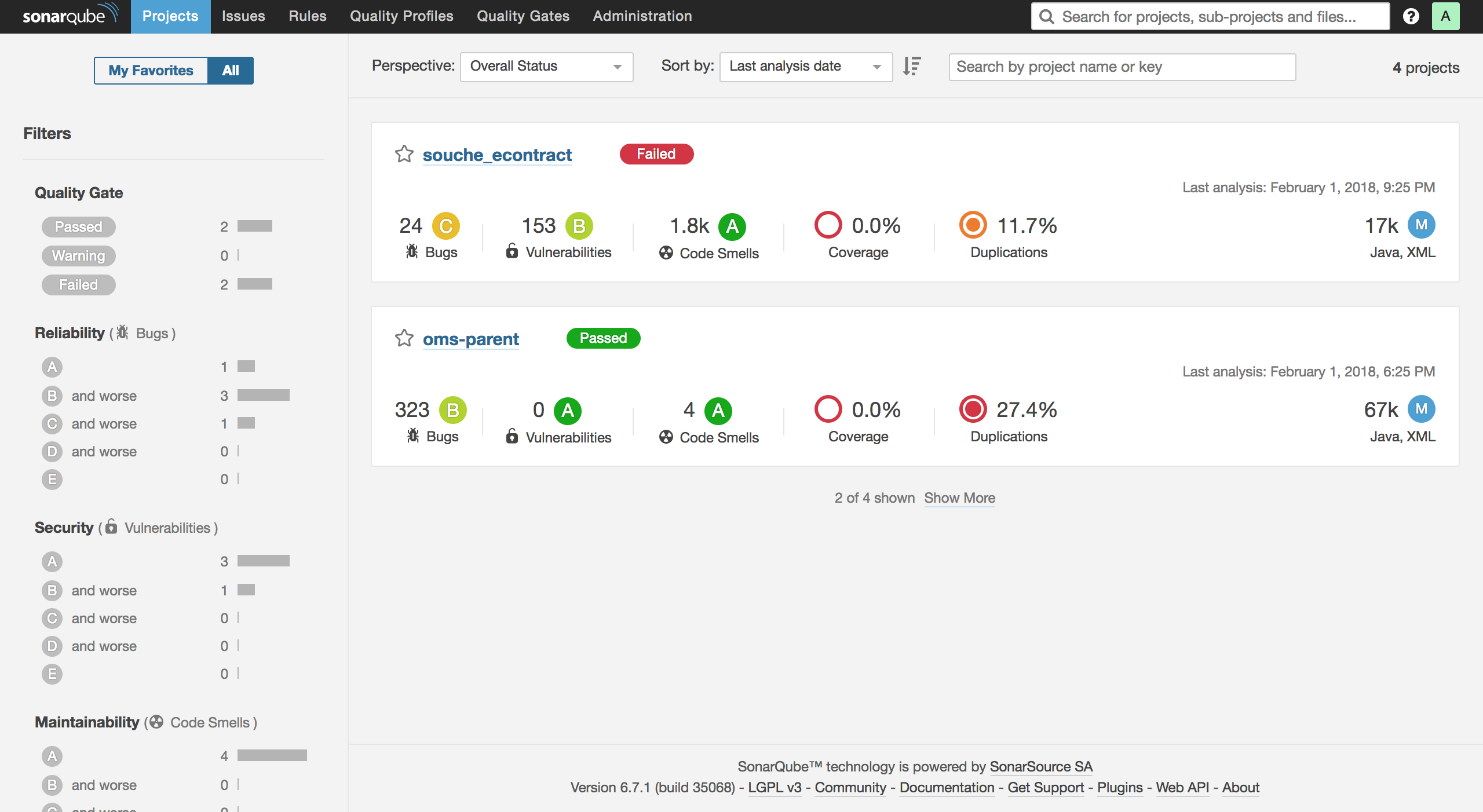Click the lock icon in oms-parent card
The image size is (1483, 812).
tap(512, 436)
